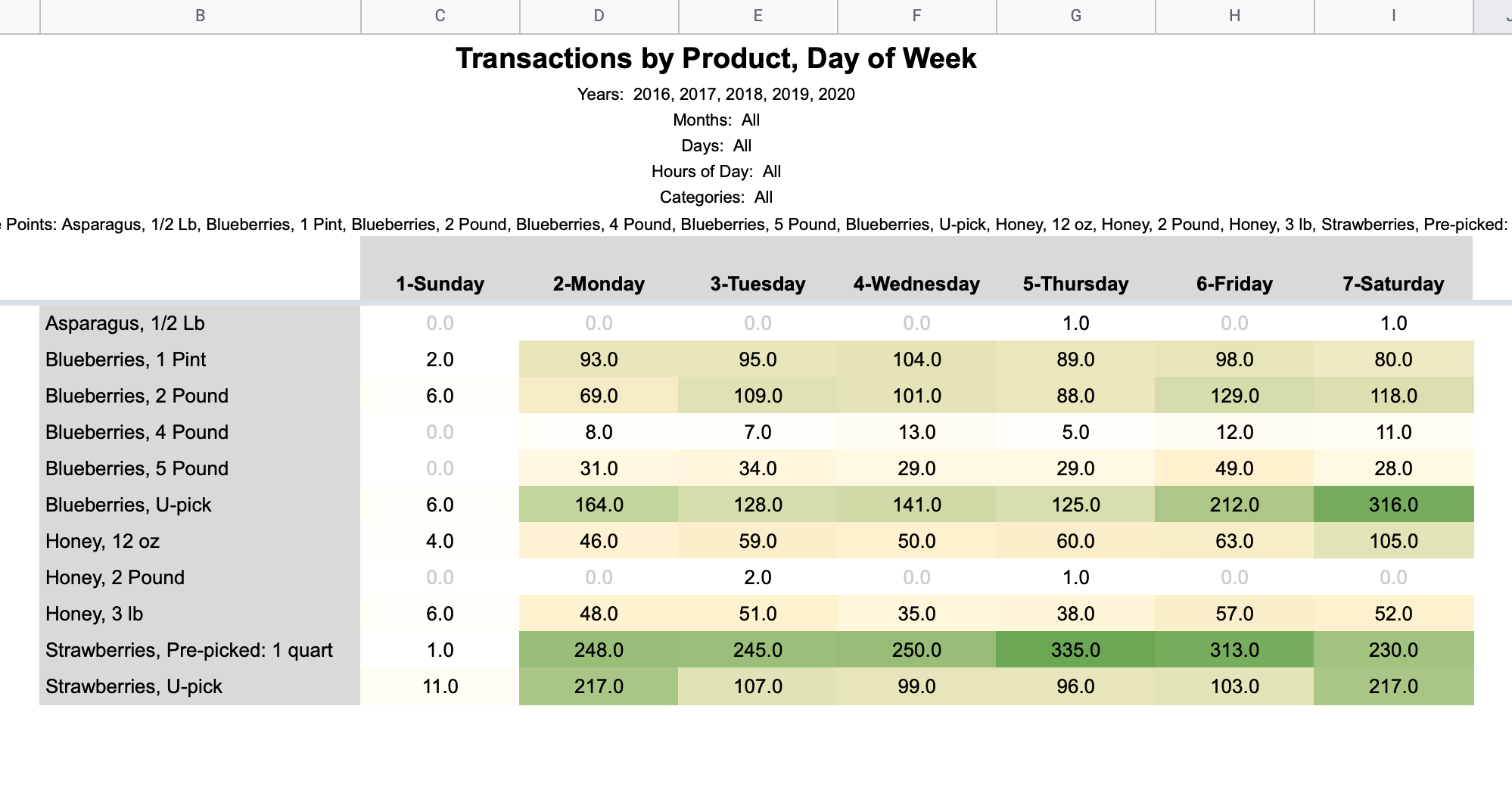The width and height of the screenshot is (1512, 790).
Task: Select column header I
Action: pyautogui.click(x=1392, y=15)
